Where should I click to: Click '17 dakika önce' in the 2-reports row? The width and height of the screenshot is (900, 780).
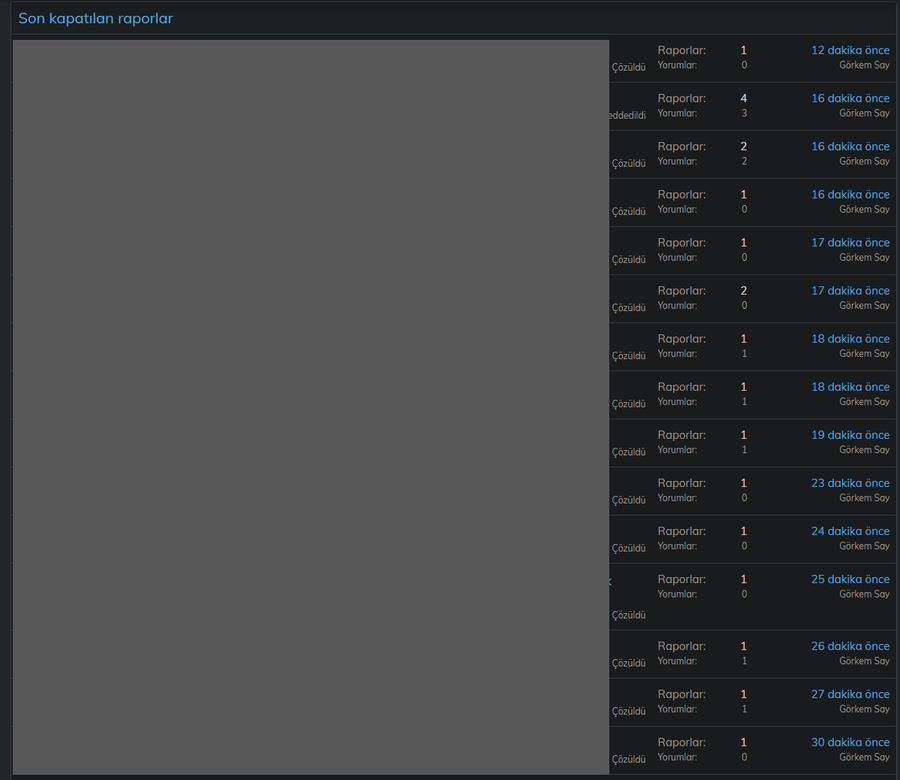pyautogui.click(x=850, y=291)
